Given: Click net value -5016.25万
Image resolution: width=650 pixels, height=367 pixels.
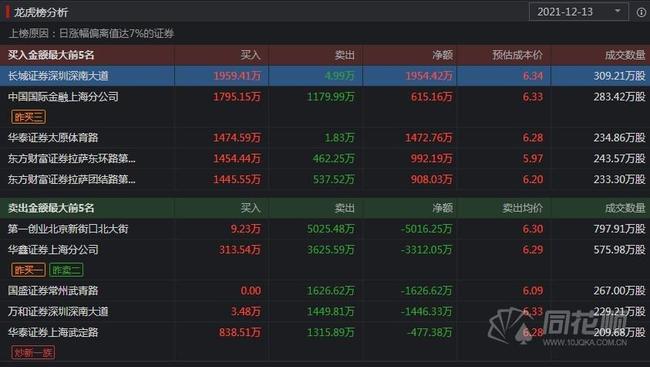Looking at the screenshot, I should [x=427, y=228].
